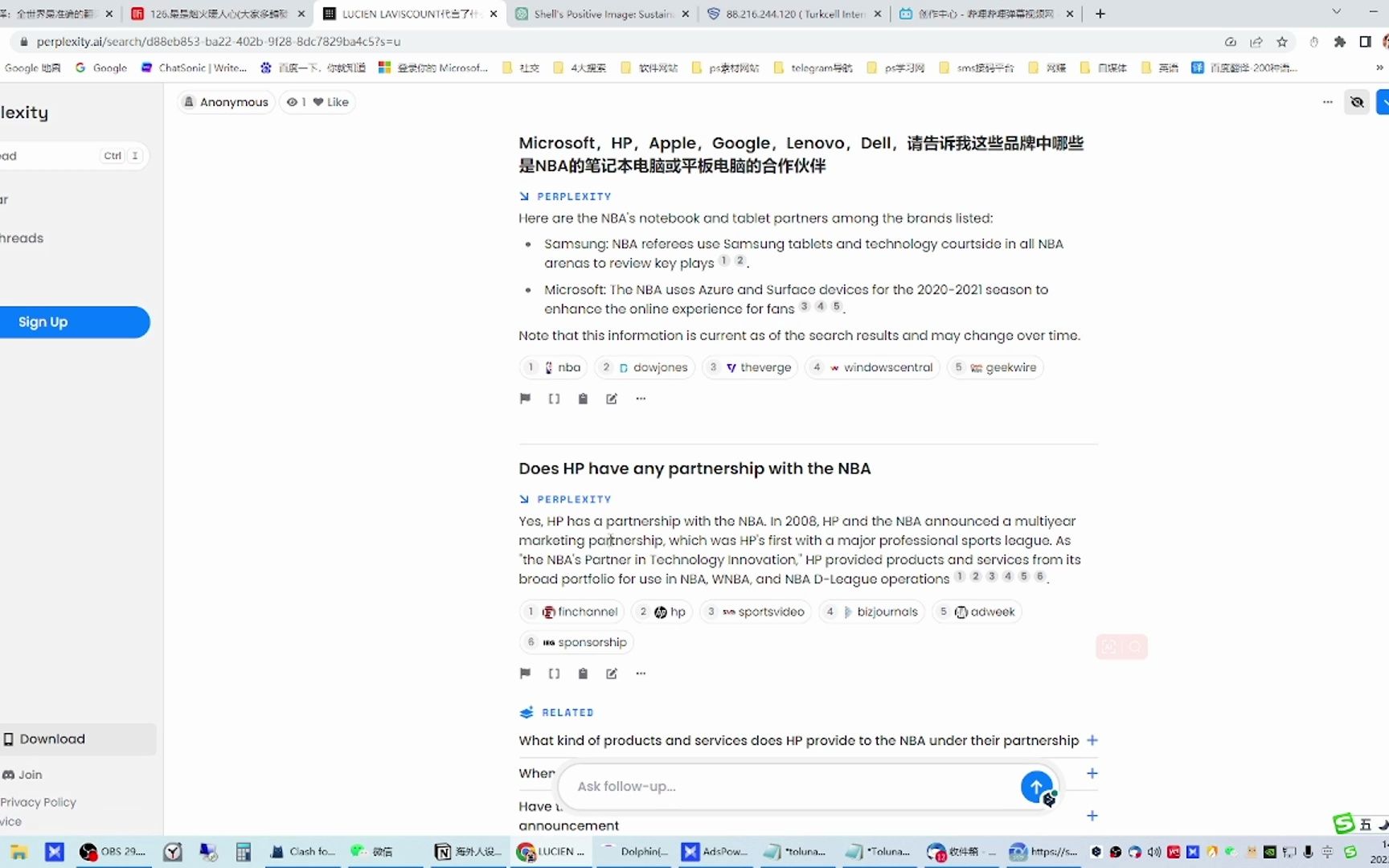Open File Explorer from the taskbar
This screenshot has width=1389, height=868.
19,852
